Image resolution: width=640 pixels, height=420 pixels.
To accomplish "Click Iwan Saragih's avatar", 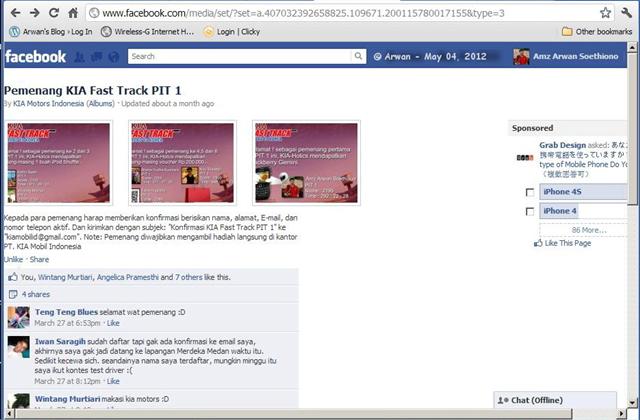I will (x=19, y=347).
